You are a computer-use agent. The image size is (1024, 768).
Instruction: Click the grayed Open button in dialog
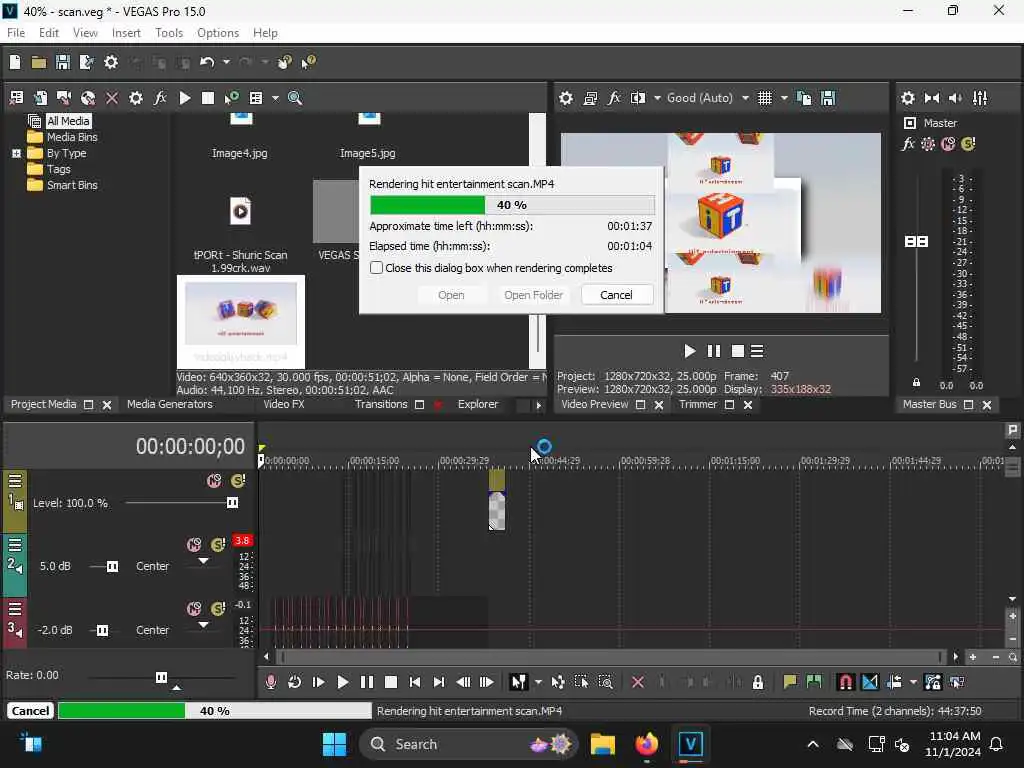pos(451,295)
